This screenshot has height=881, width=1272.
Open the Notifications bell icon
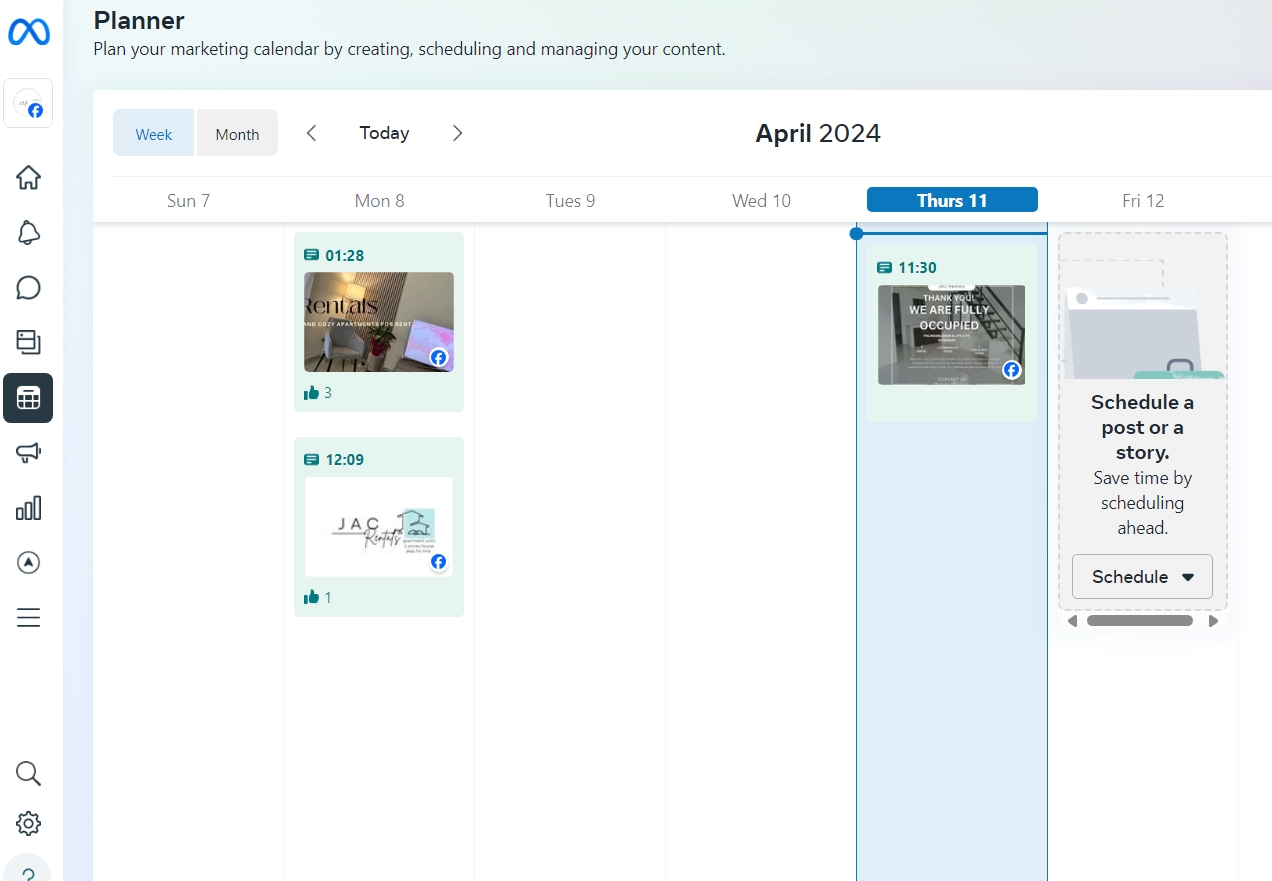pos(29,233)
